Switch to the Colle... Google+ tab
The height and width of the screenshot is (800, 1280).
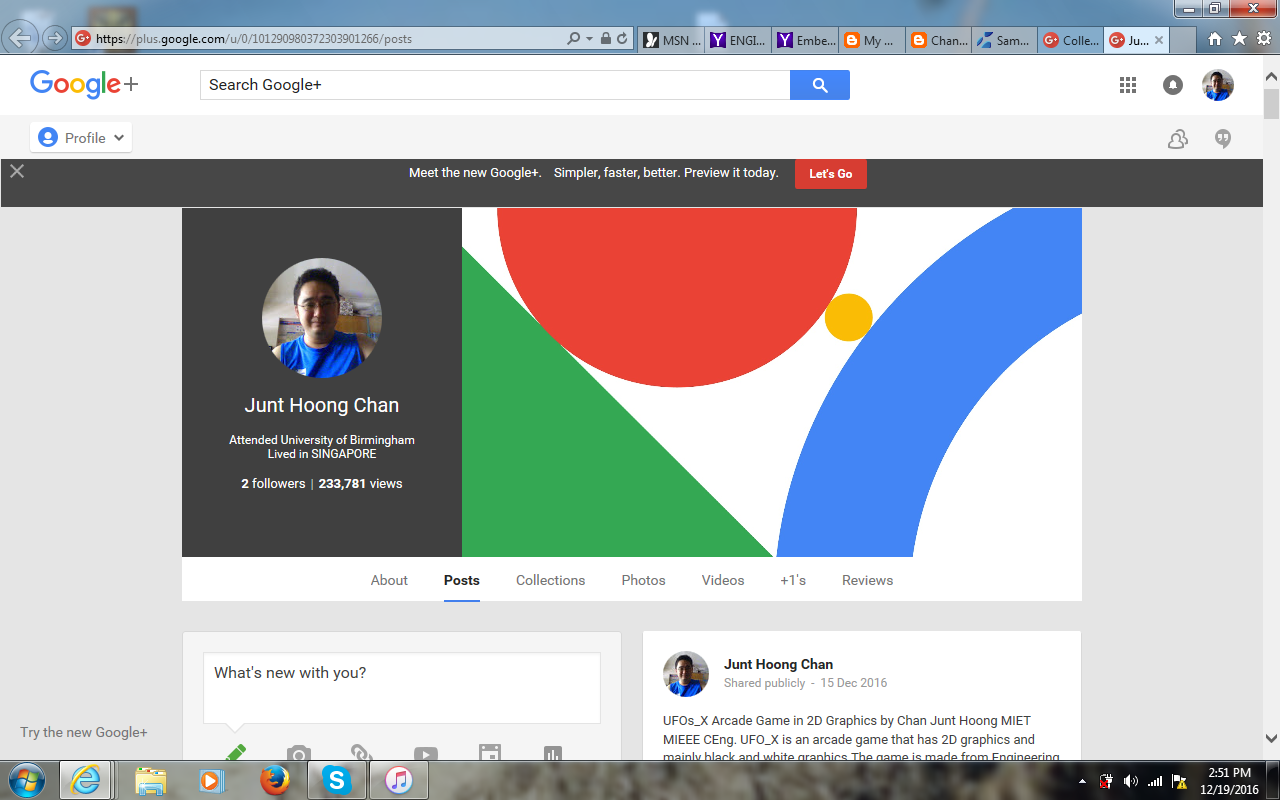[x=1072, y=40]
